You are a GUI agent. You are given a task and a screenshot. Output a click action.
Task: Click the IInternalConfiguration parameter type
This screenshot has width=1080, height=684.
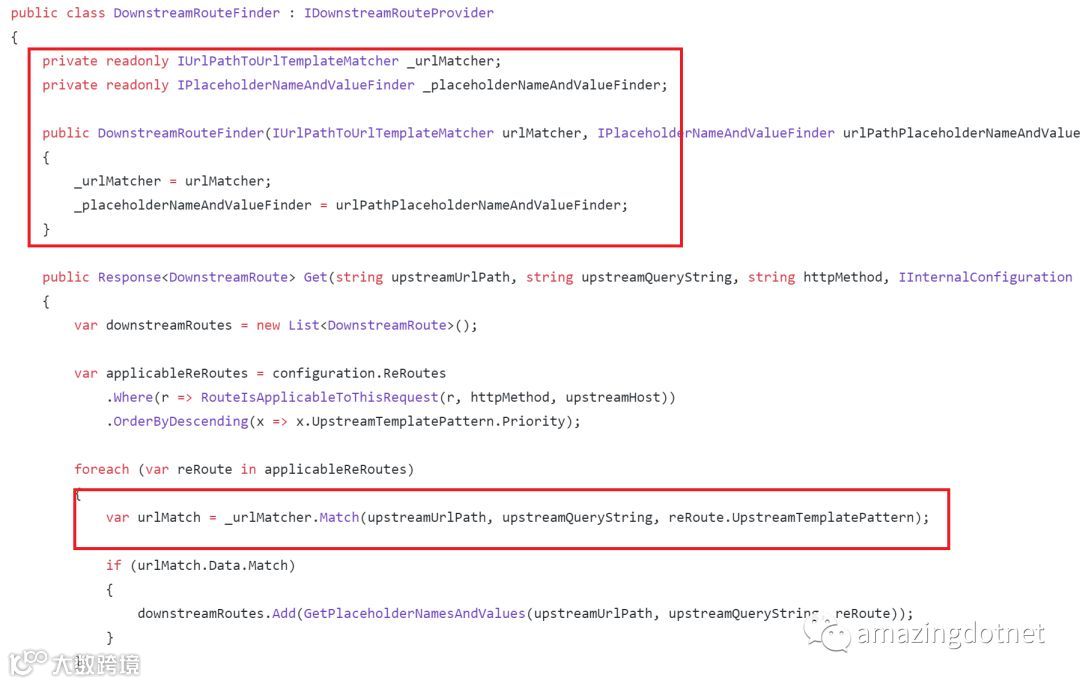click(x=985, y=277)
